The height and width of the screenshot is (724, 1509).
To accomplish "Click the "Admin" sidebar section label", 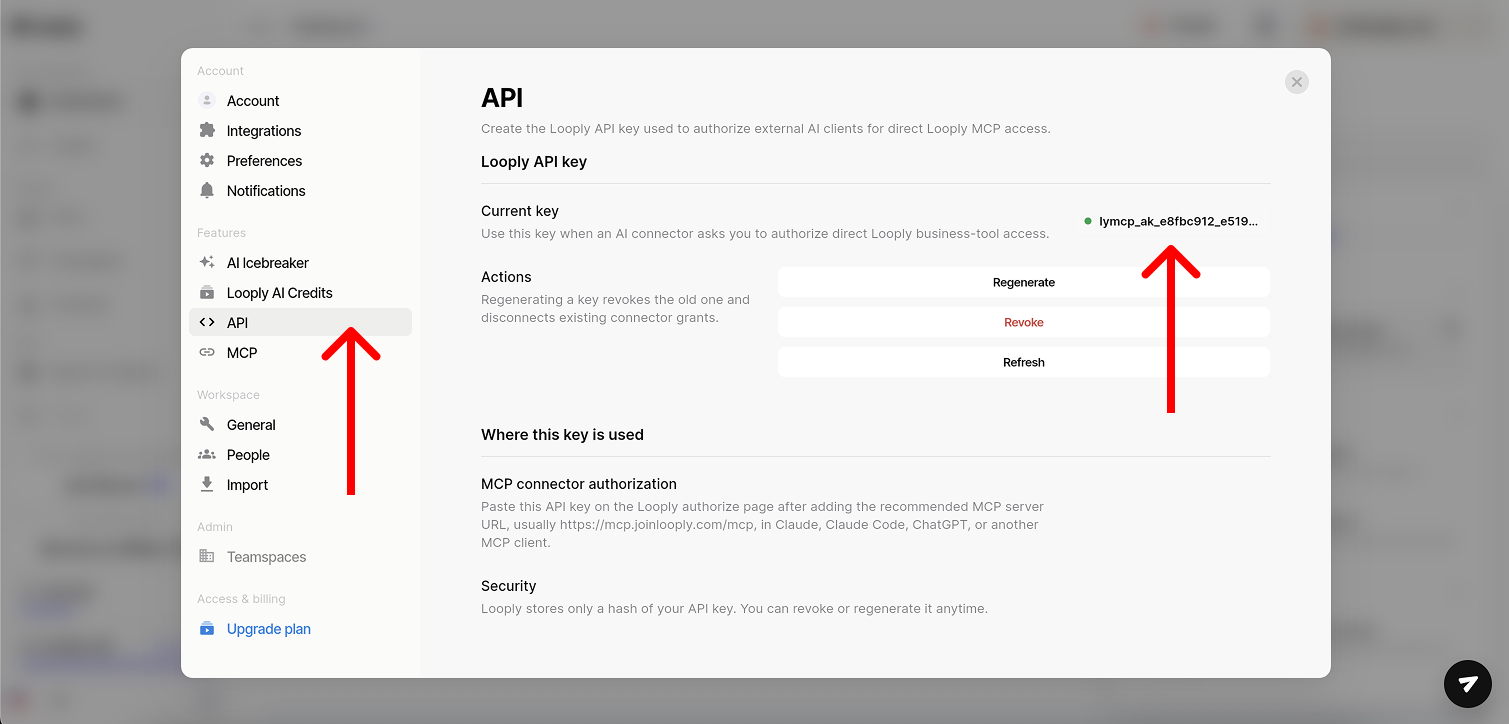I will tap(215, 527).
